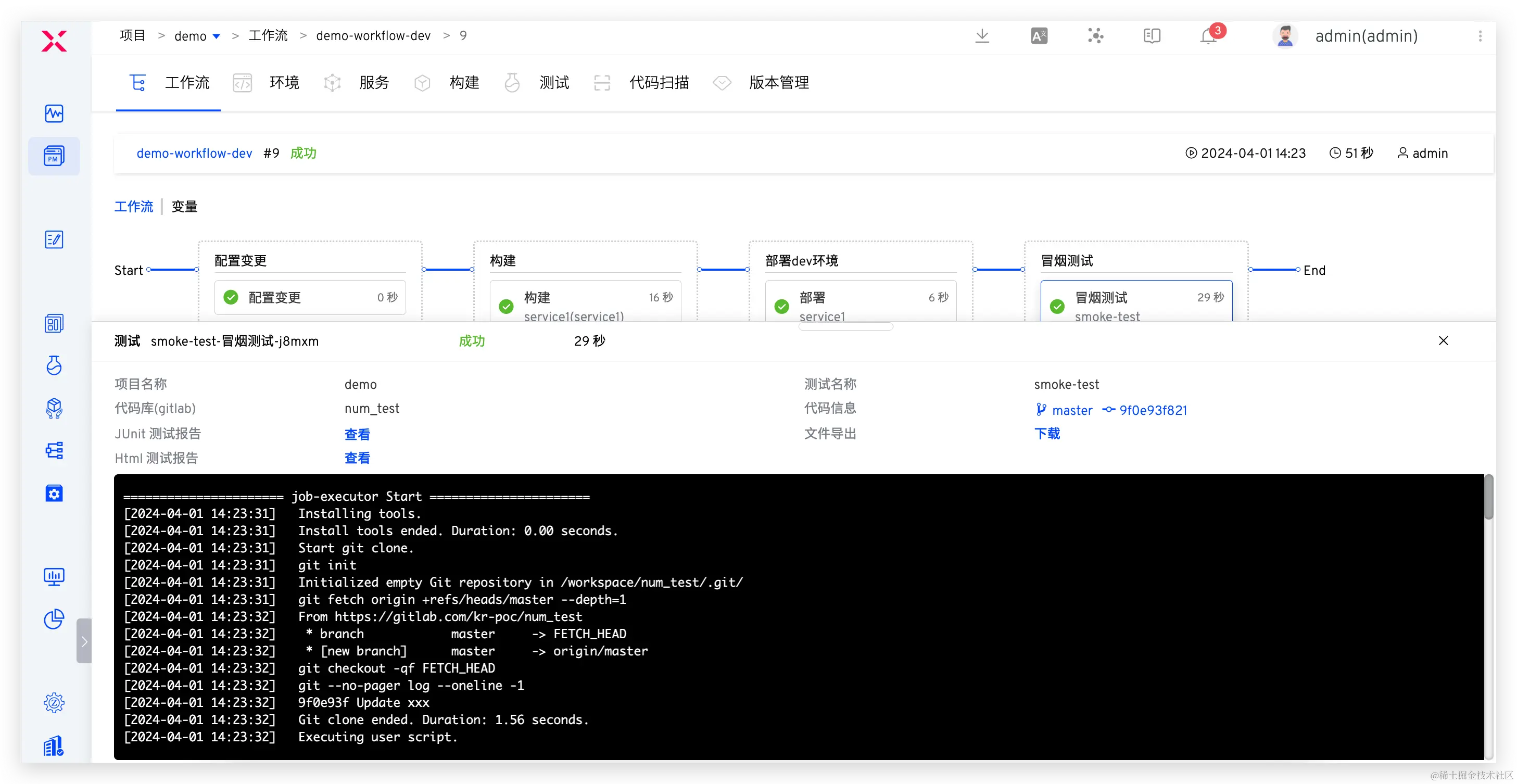Open the pie chart statistics sidebar icon

click(54, 618)
